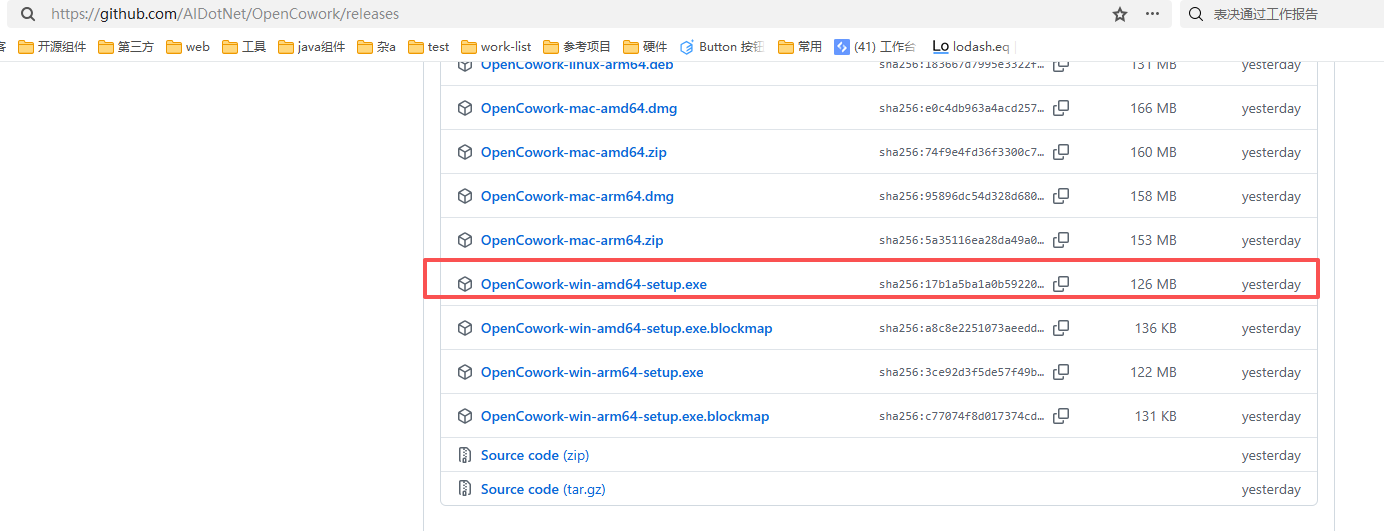
Task: Copy sha256 of mac-amd64.dmg
Action: click(1061, 108)
